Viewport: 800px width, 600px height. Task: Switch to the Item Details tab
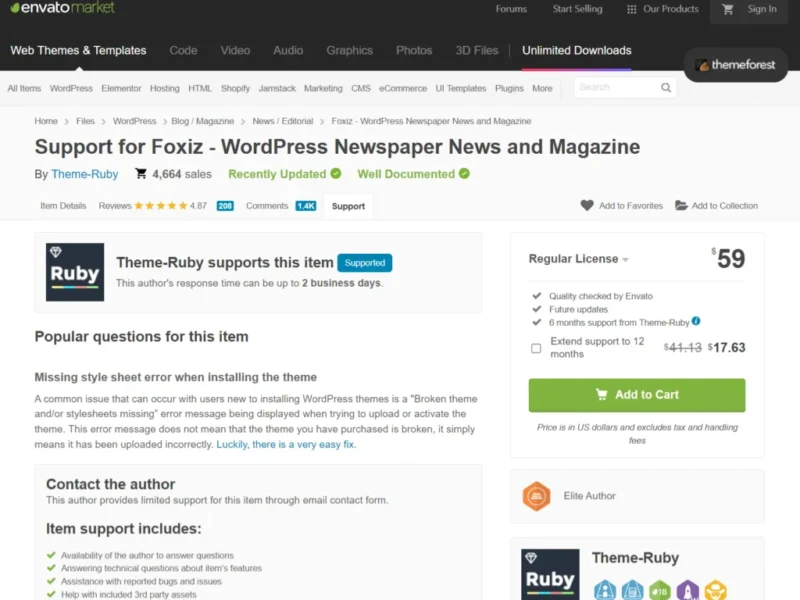[63, 206]
